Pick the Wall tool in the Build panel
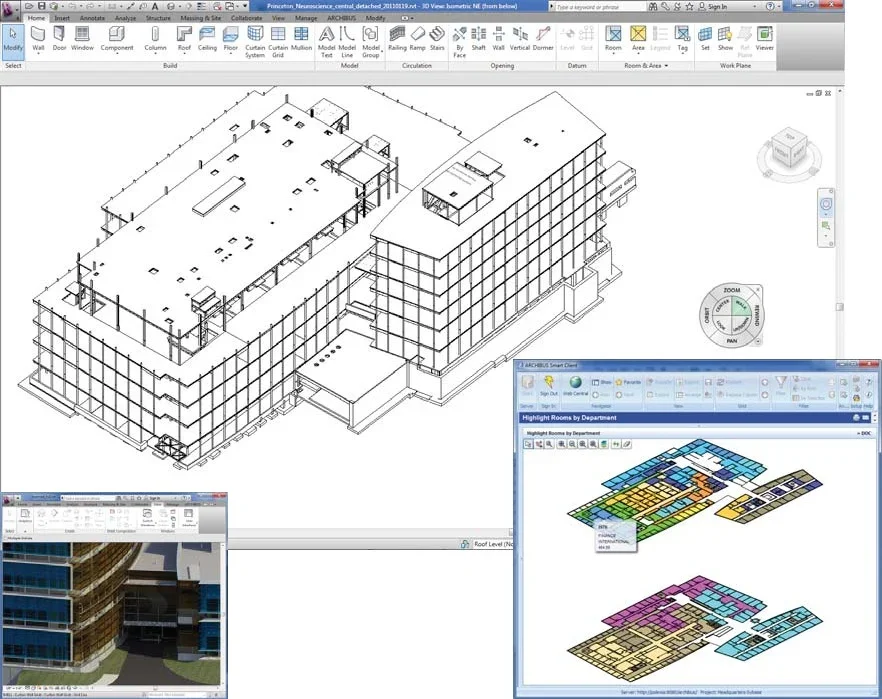 point(38,39)
